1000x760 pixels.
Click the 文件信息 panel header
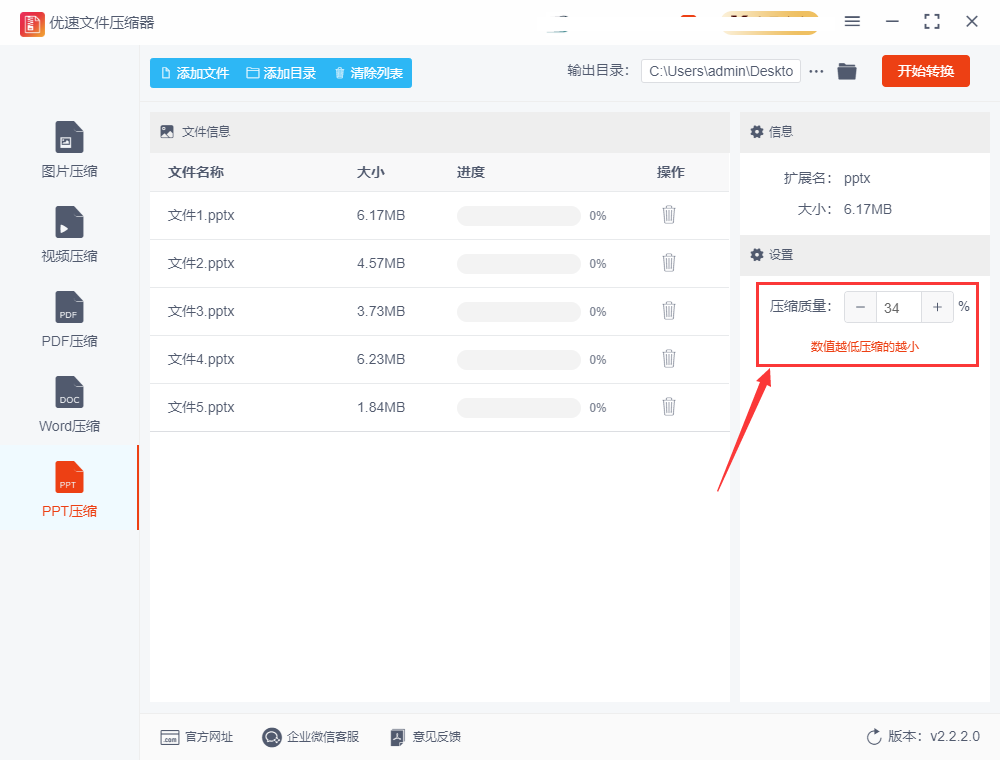click(439, 132)
